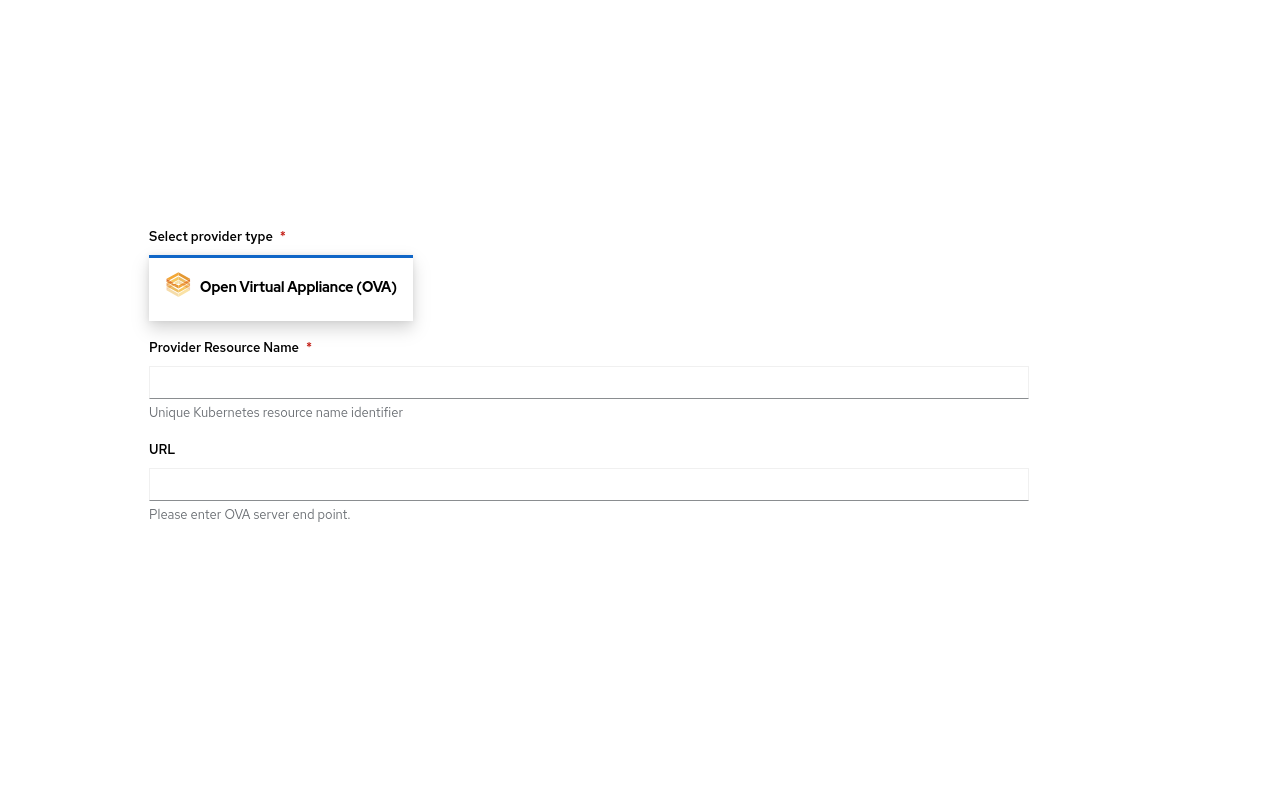Screen dimensions: 1280x800
Task: Click 'Please enter OVA server end point.' hint
Action: (x=250, y=515)
